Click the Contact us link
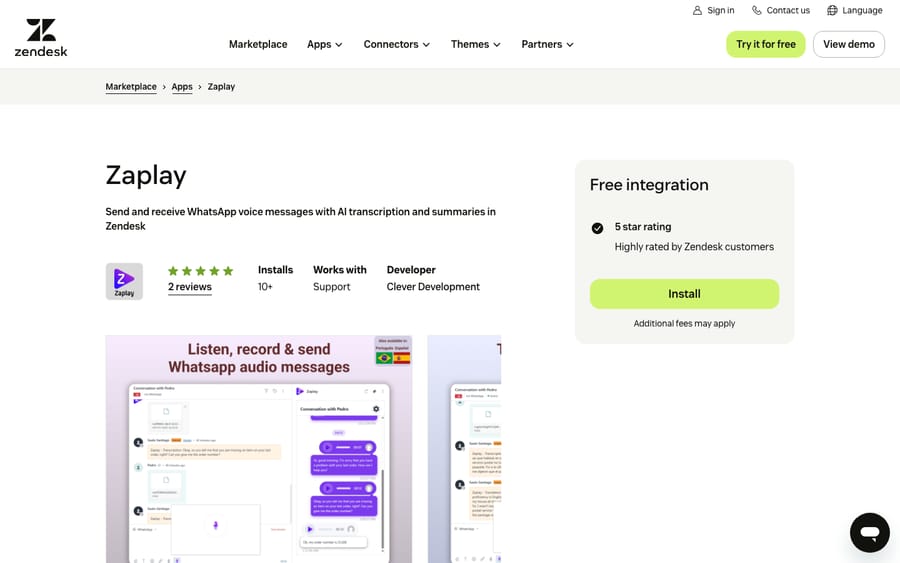 click(781, 10)
